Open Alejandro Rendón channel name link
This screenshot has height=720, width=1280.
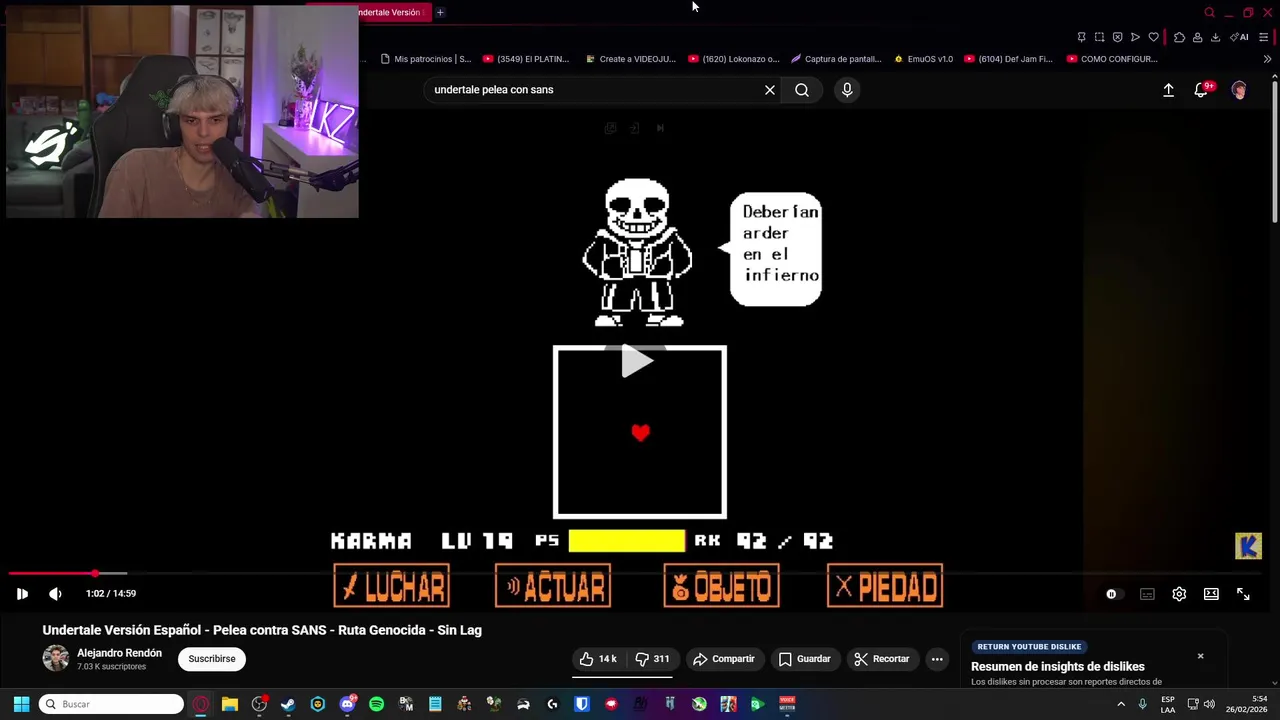(x=119, y=653)
